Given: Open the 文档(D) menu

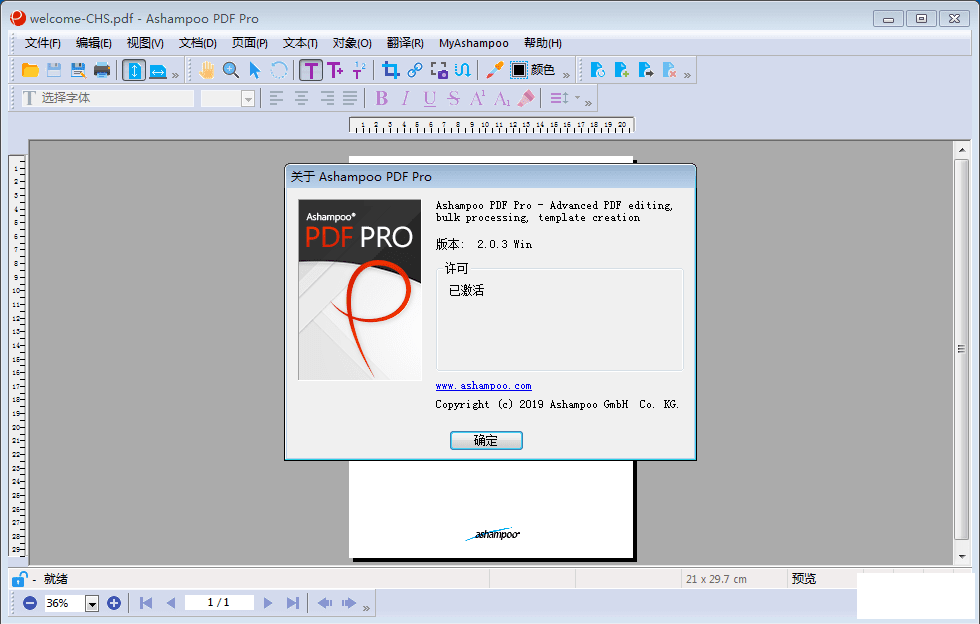Looking at the screenshot, I should coord(198,43).
